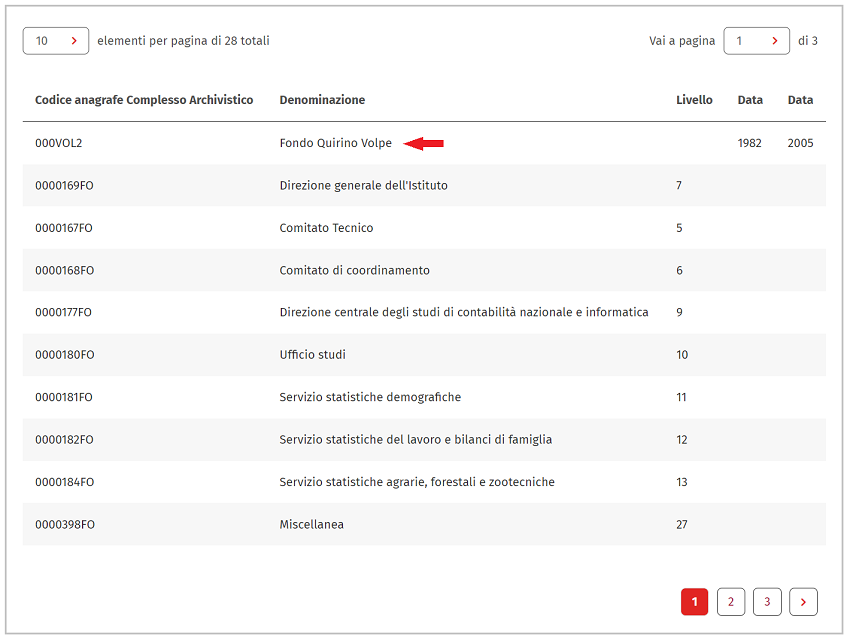850x641 pixels.
Task: Go to pagination page 3
Action: click(767, 602)
